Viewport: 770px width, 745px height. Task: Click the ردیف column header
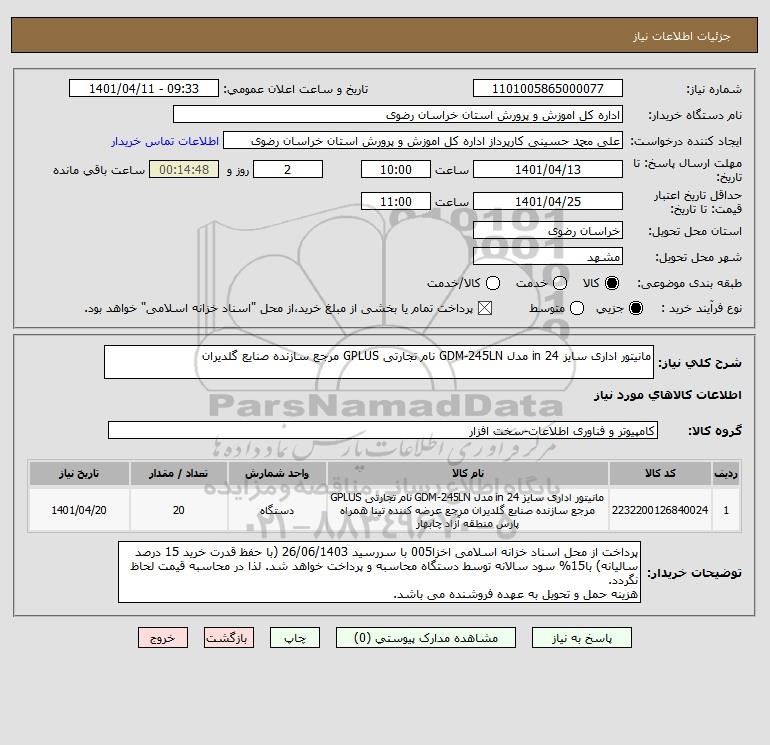click(x=726, y=473)
